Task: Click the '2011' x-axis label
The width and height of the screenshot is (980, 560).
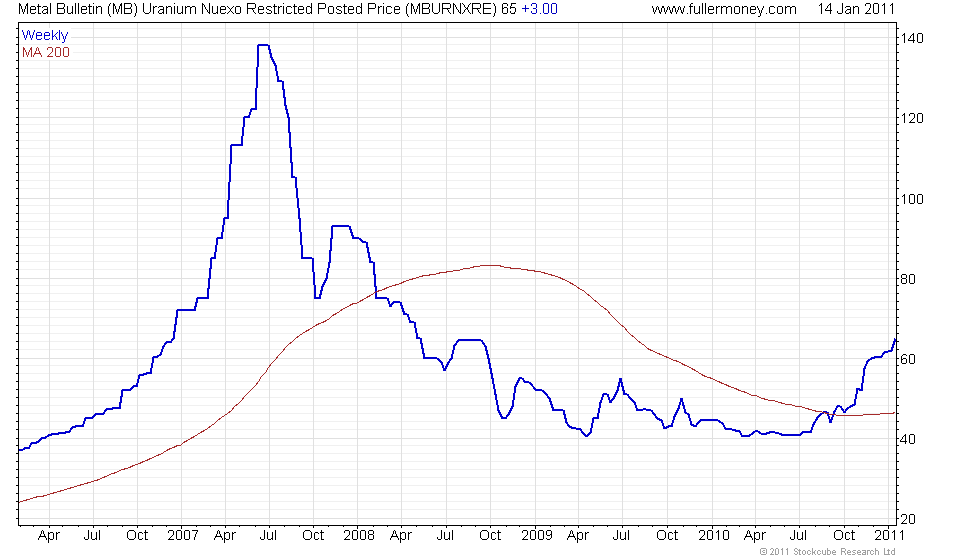Action: pyautogui.click(x=889, y=536)
